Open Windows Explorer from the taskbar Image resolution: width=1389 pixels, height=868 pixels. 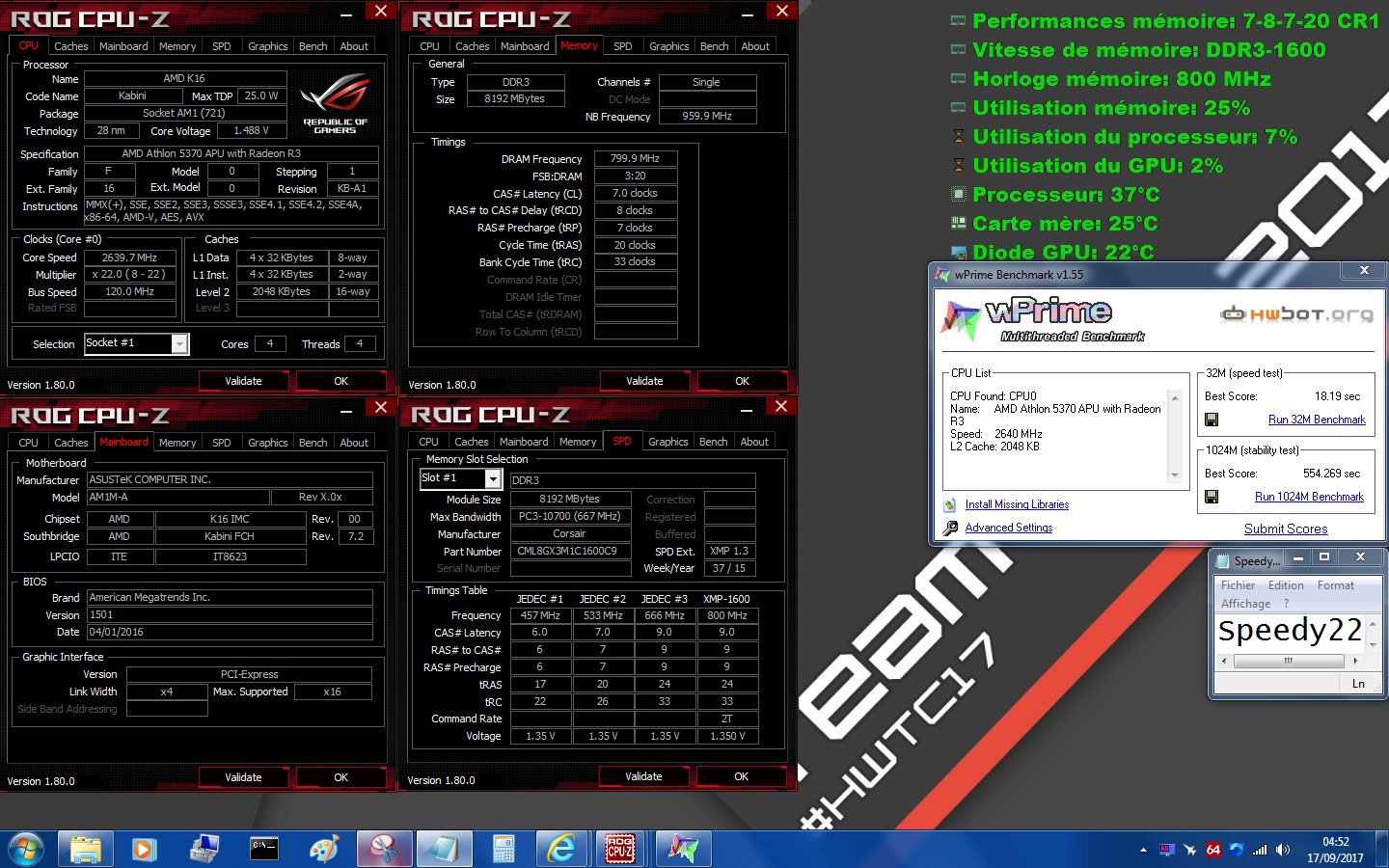[86, 849]
